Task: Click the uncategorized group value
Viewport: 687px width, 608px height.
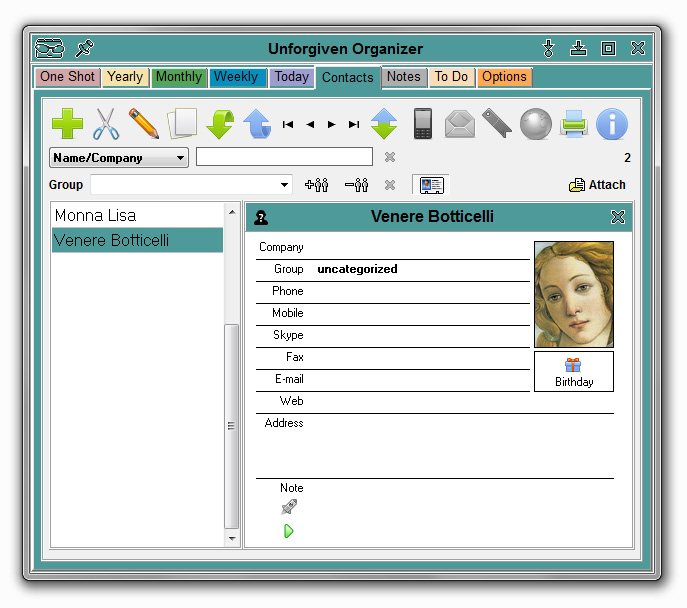Action: (x=357, y=269)
